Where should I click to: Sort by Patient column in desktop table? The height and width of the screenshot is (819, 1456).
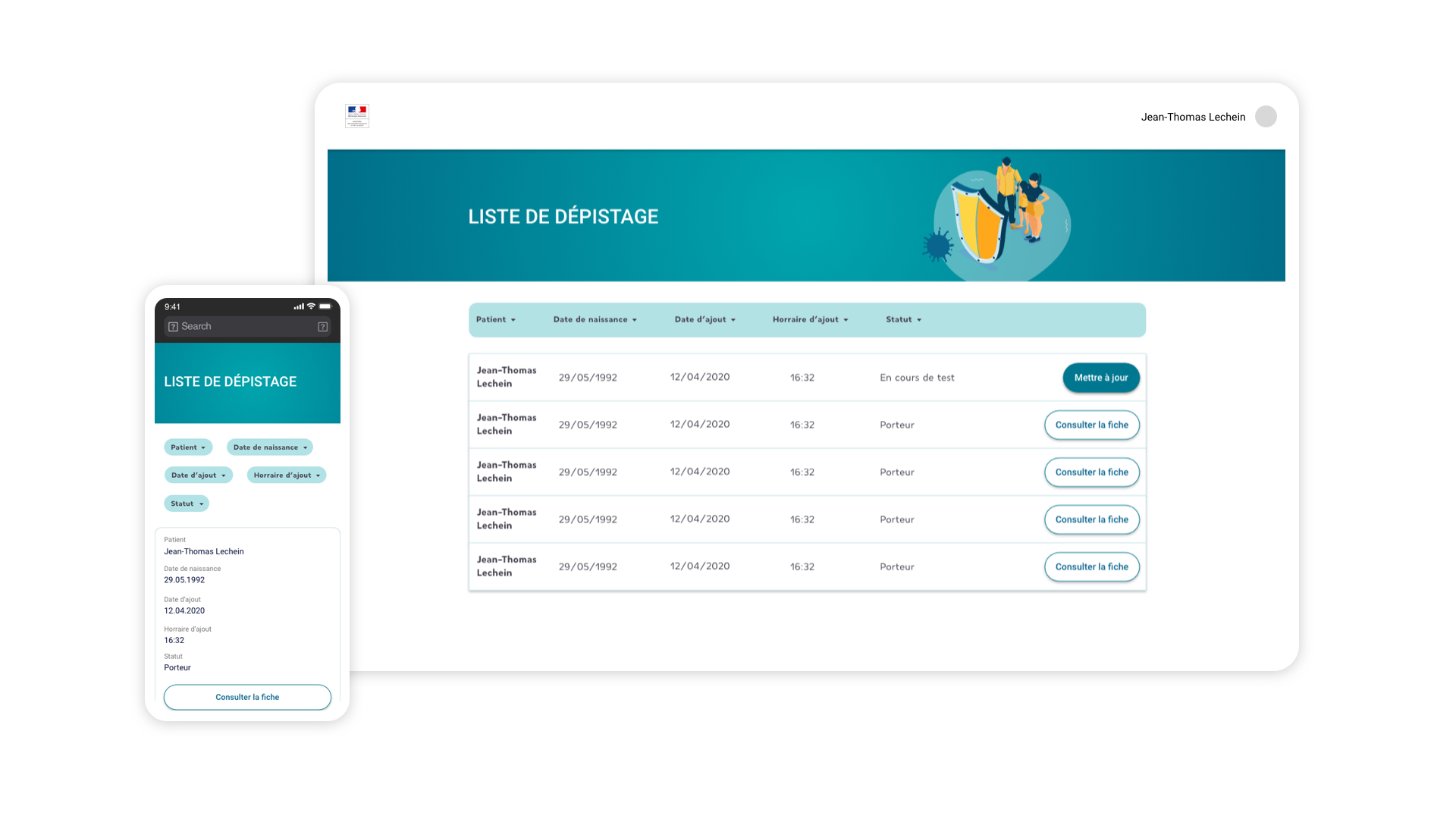point(496,320)
